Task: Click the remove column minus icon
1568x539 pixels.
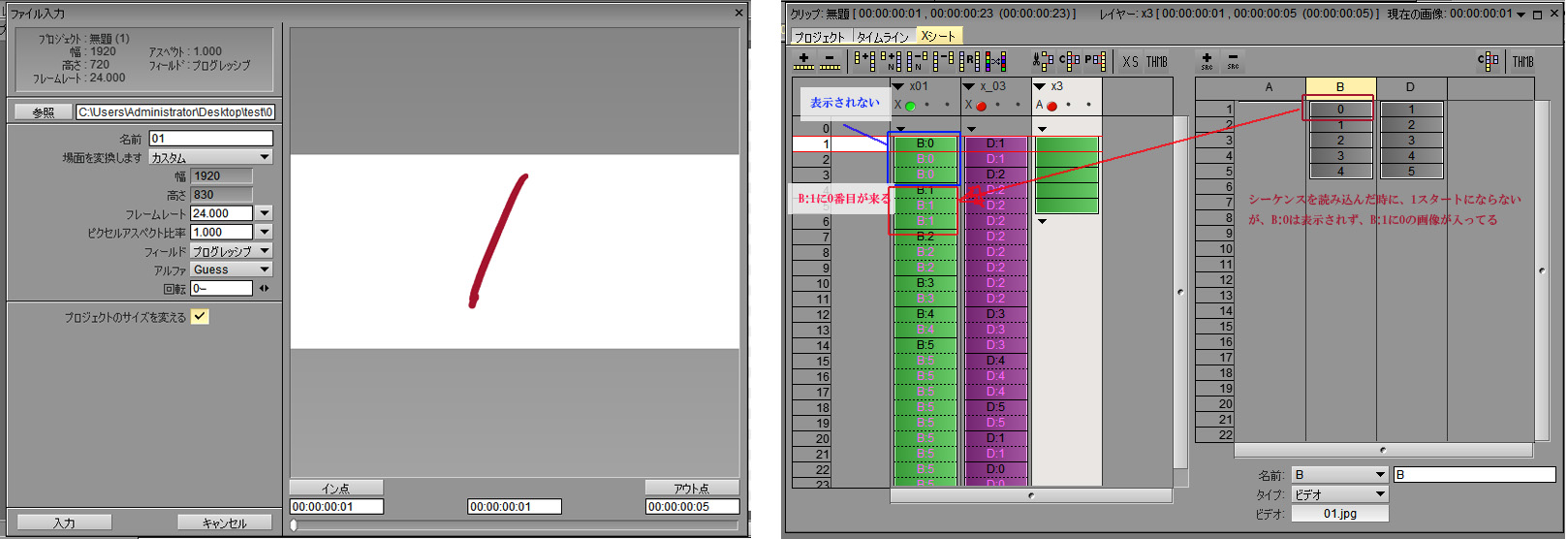Action: click(x=943, y=61)
